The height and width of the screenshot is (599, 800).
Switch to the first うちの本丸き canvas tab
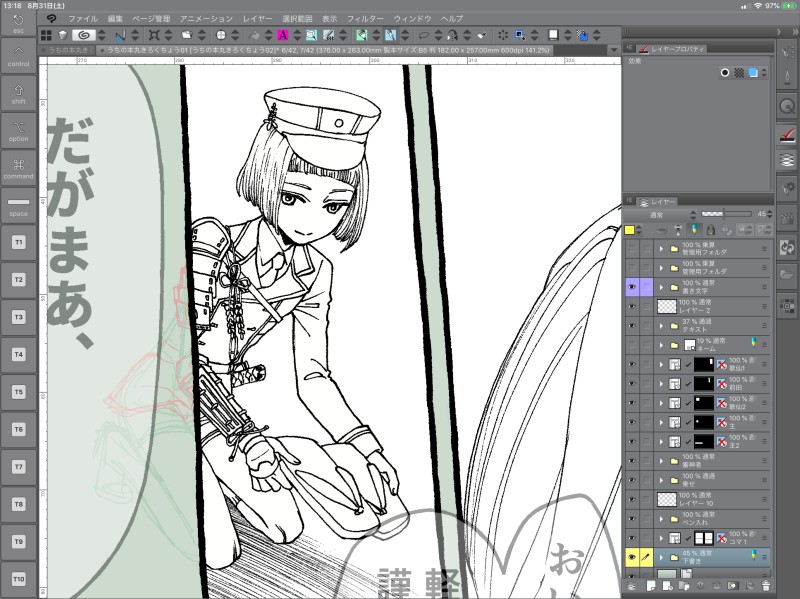point(67,50)
